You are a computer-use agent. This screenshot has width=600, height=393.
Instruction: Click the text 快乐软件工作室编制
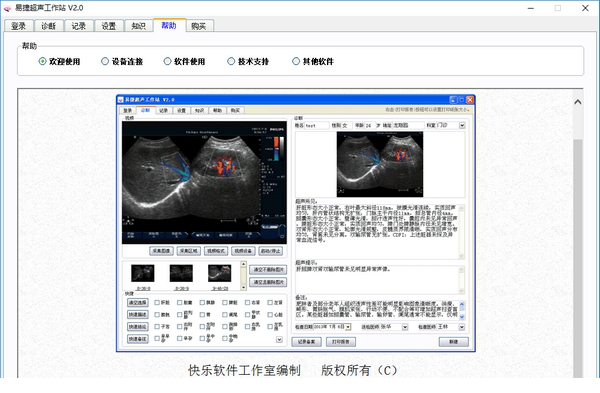click(244, 370)
